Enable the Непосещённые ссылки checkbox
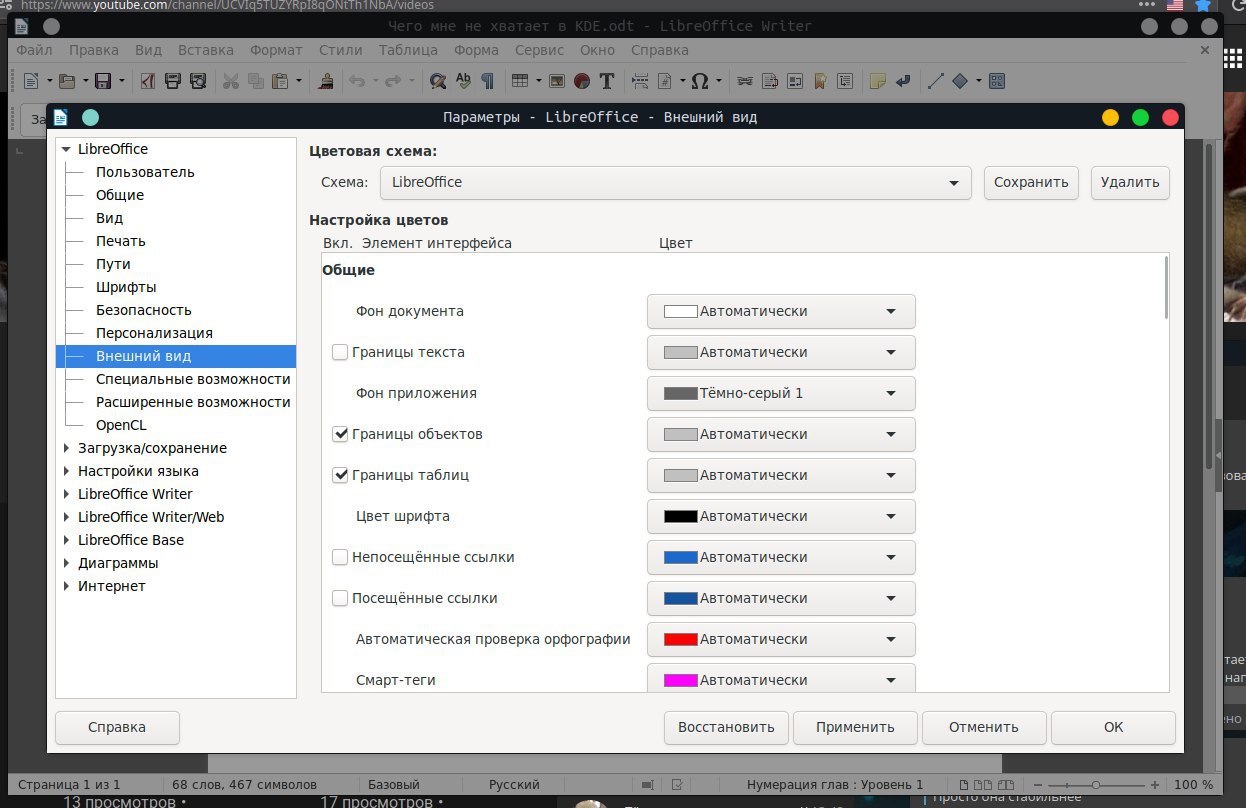Viewport: 1246px width, 808px height. tap(340, 557)
